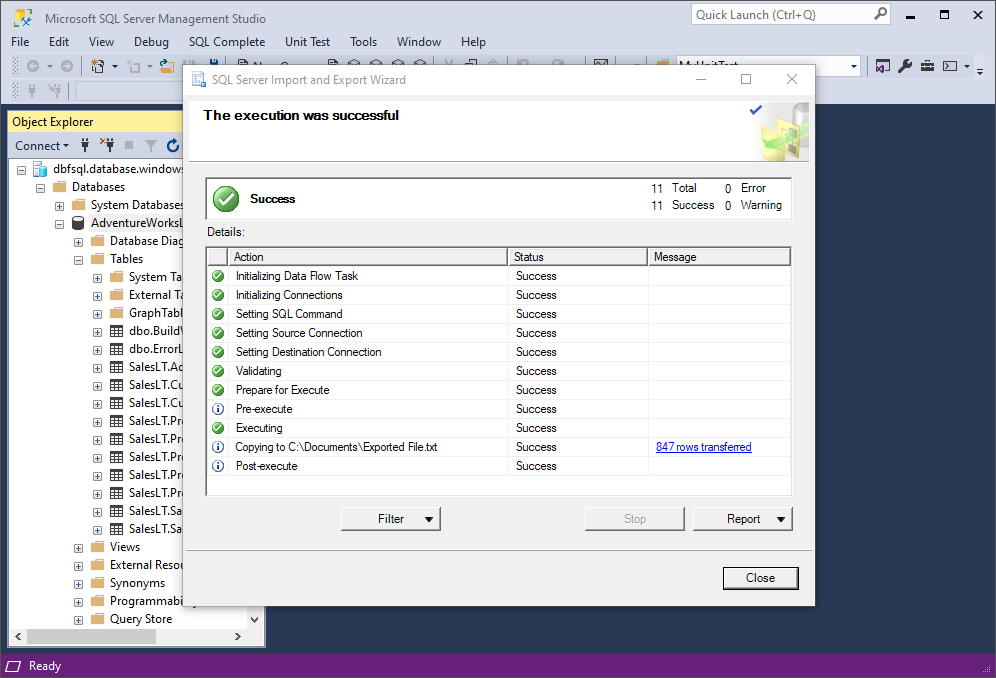996x678 pixels.
Task: Click the Connect Object Explorer plug icon
Action: [85, 146]
